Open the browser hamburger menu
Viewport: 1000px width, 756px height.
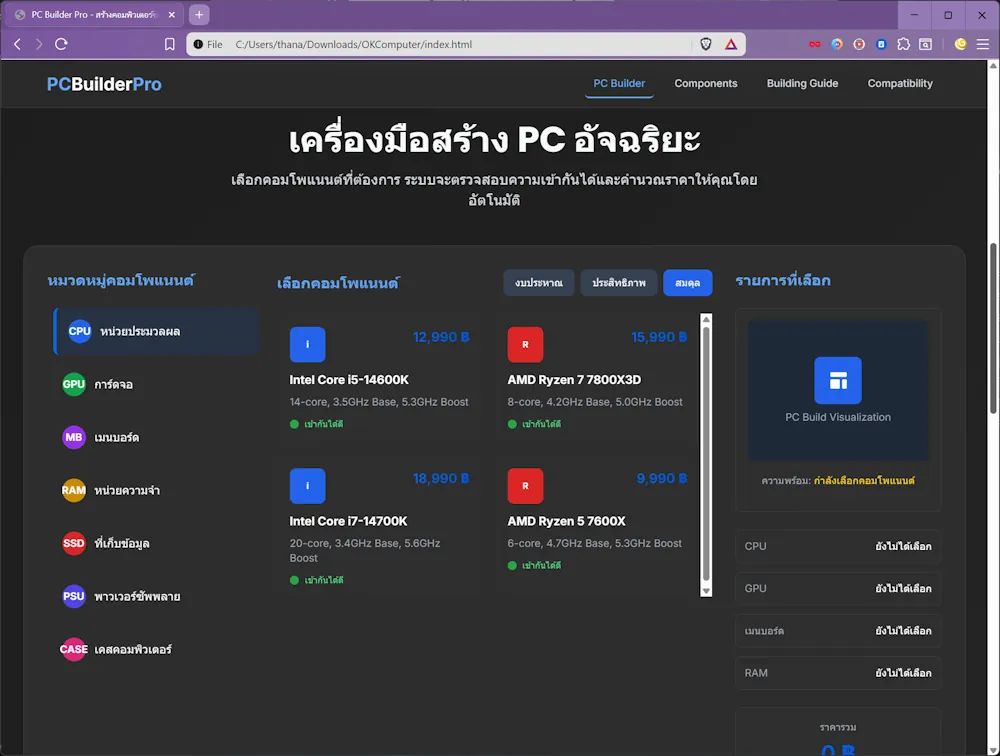coord(983,44)
